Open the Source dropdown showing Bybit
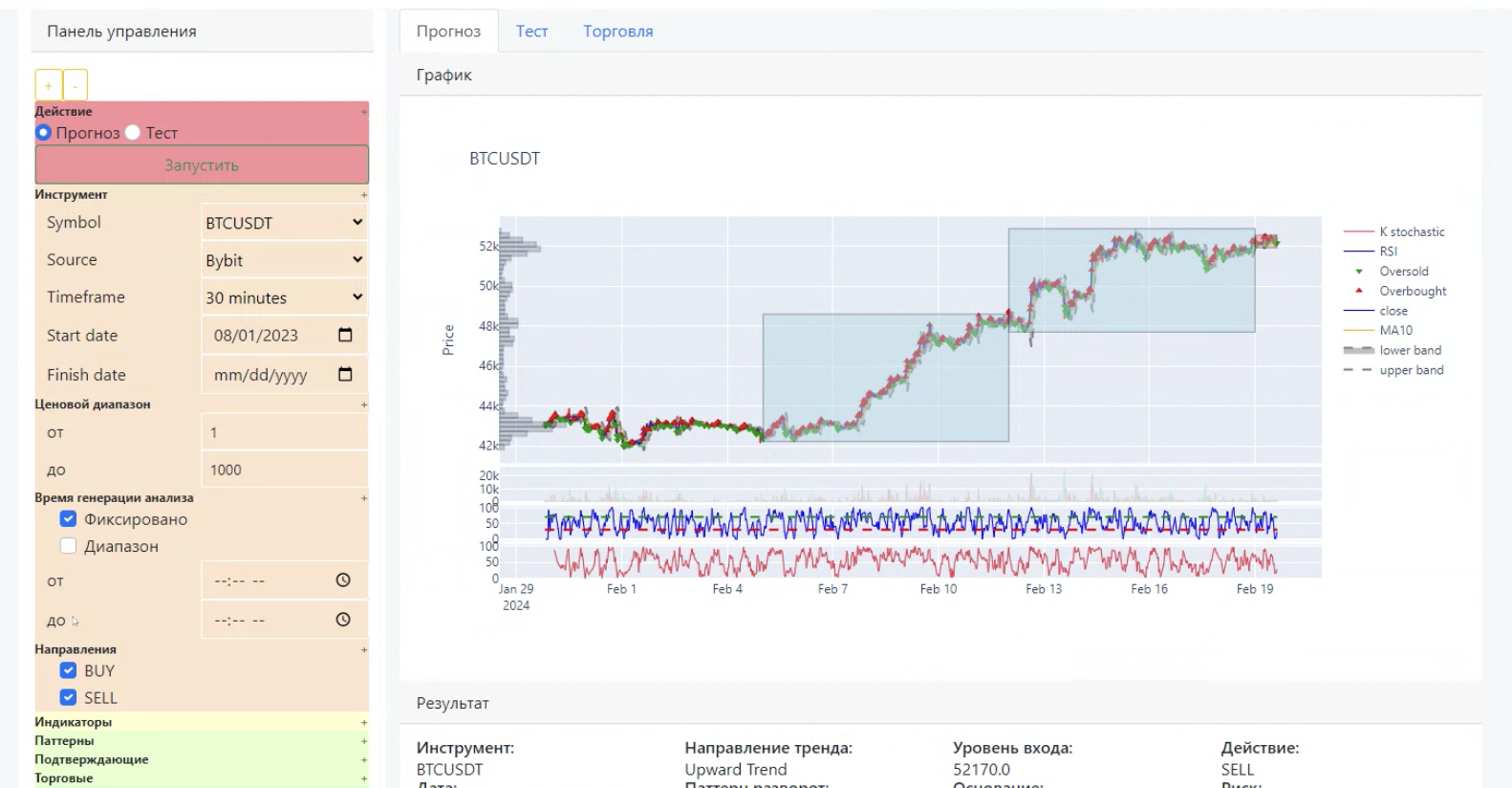 coord(284,260)
